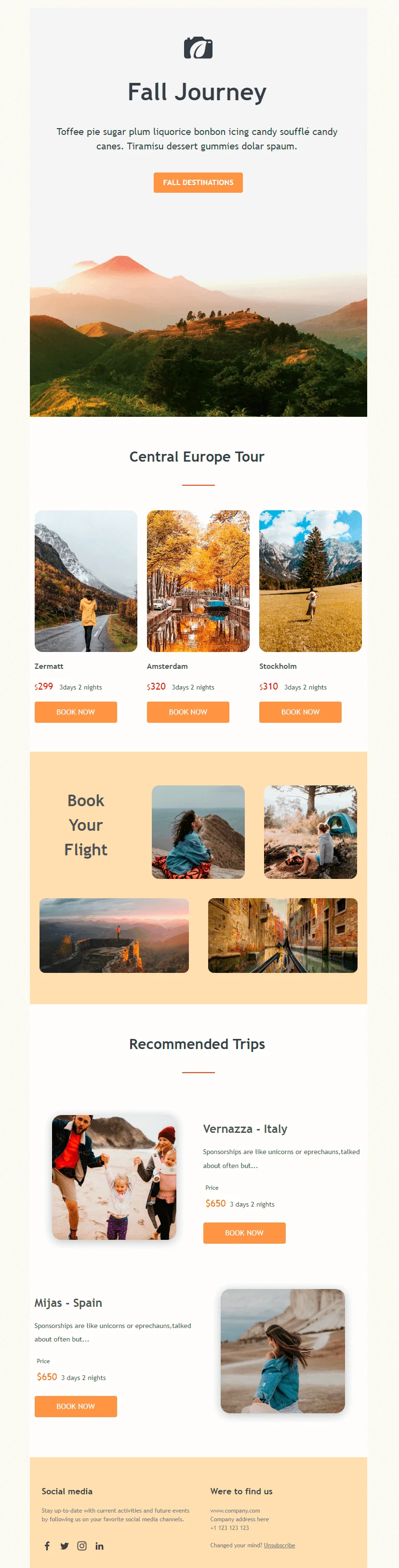This screenshot has height=1568, width=399.
Task: Book the Amsterdam trip now
Action: [x=187, y=712]
